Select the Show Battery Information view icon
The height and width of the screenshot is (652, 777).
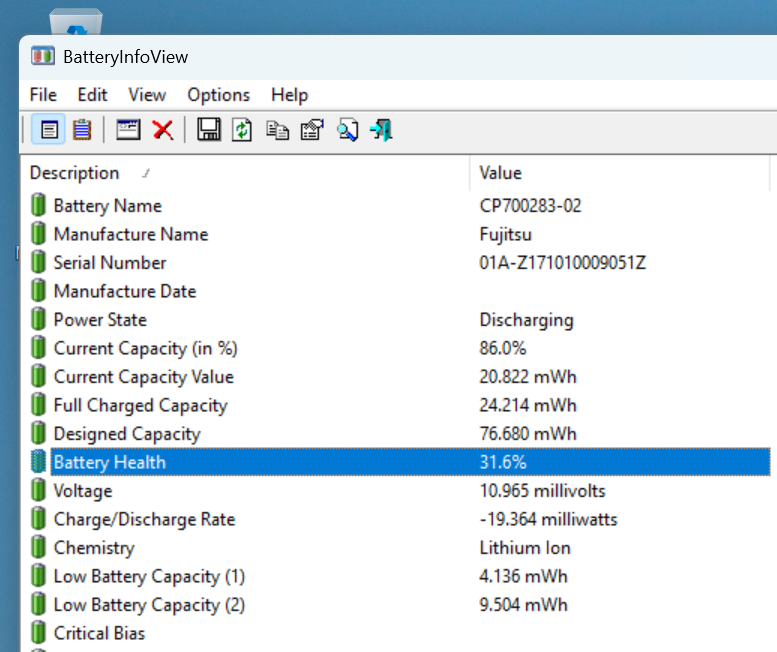click(49, 130)
